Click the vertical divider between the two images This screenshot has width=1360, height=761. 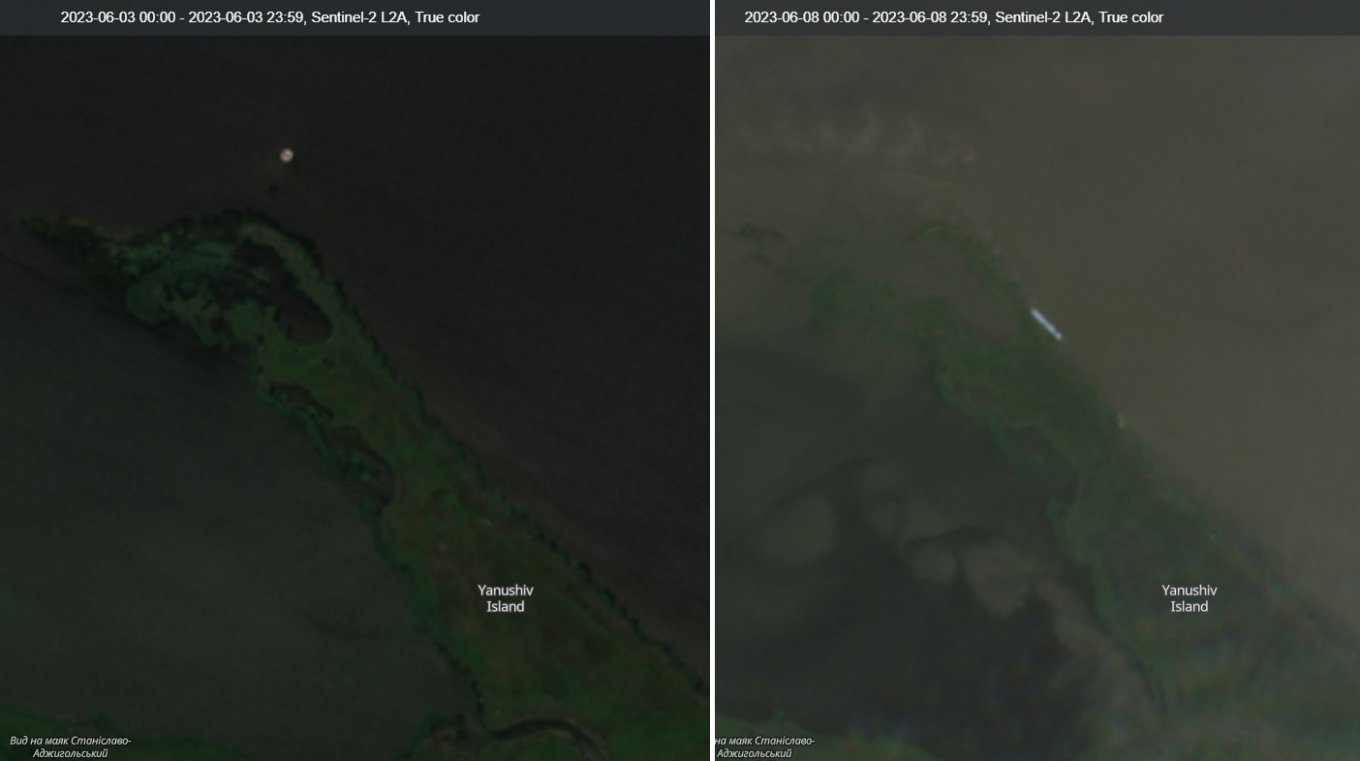coord(712,380)
